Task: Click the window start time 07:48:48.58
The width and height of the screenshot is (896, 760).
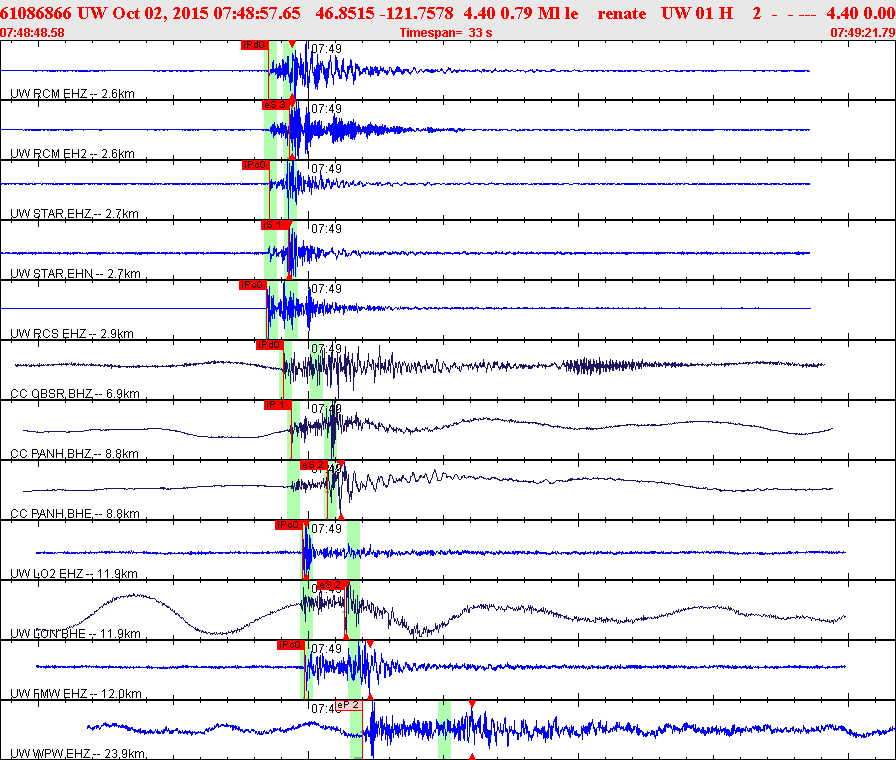Action: click(32, 33)
